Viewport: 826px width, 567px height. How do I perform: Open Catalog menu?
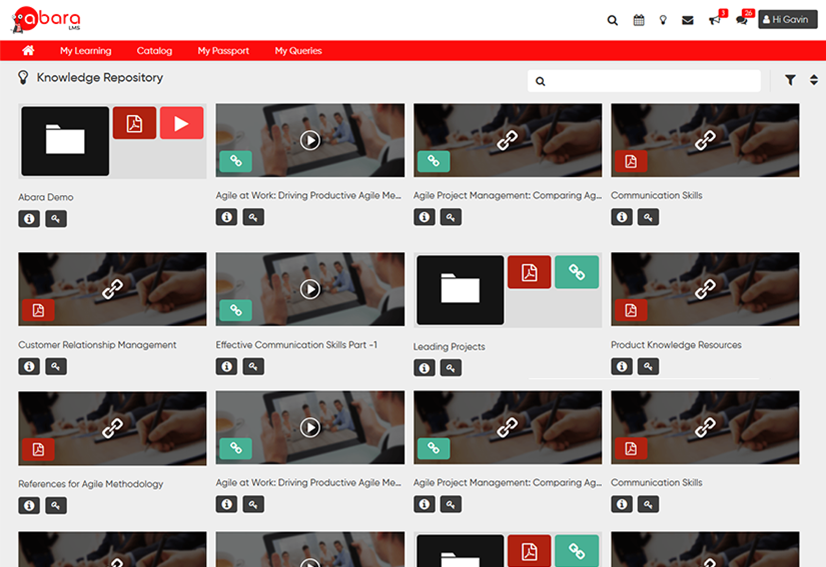pyautogui.click(x=154, y=51)
